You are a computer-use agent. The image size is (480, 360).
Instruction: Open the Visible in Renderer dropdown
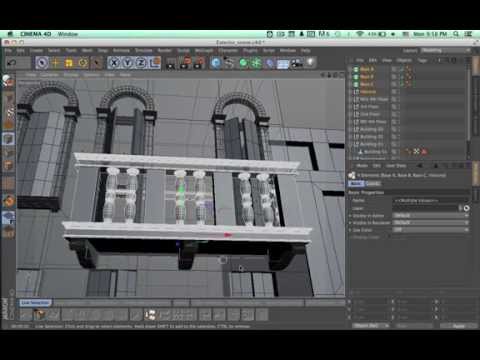click(x=431, y=223)
